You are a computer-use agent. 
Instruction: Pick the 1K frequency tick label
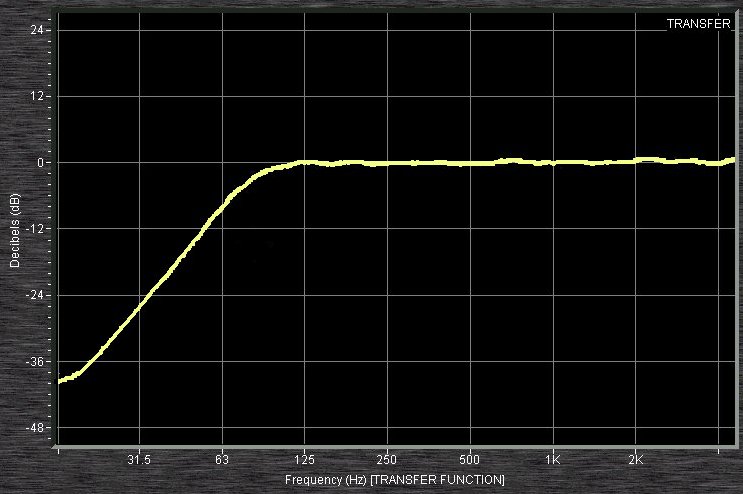[553, 460]
